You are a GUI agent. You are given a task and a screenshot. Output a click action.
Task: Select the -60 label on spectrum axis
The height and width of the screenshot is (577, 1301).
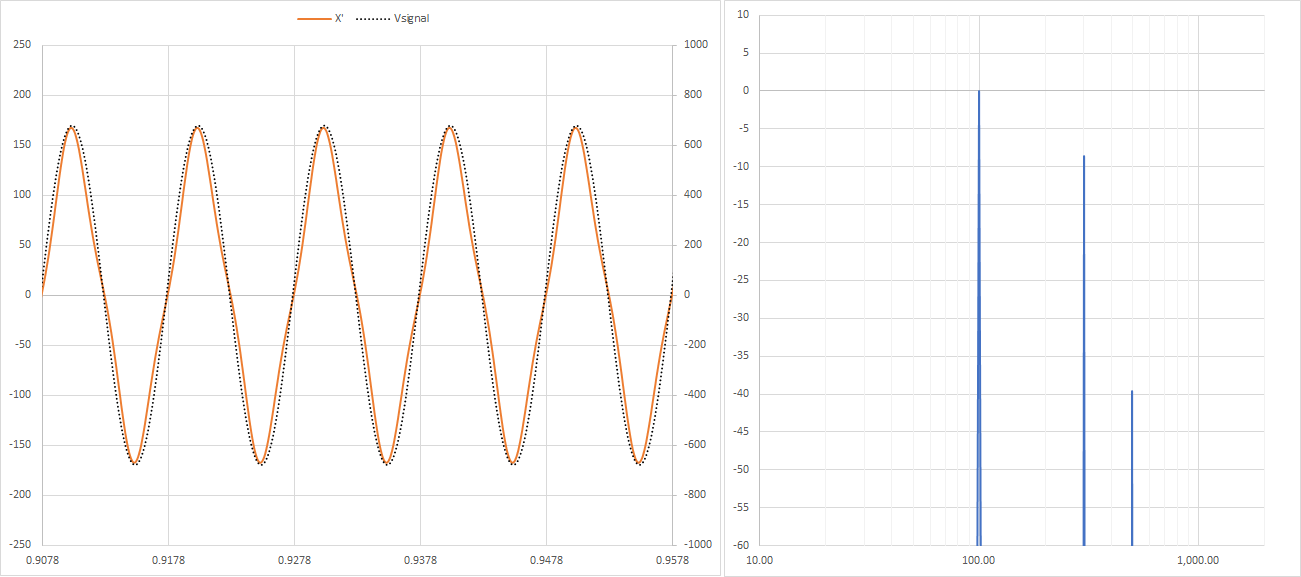point(741,545)
